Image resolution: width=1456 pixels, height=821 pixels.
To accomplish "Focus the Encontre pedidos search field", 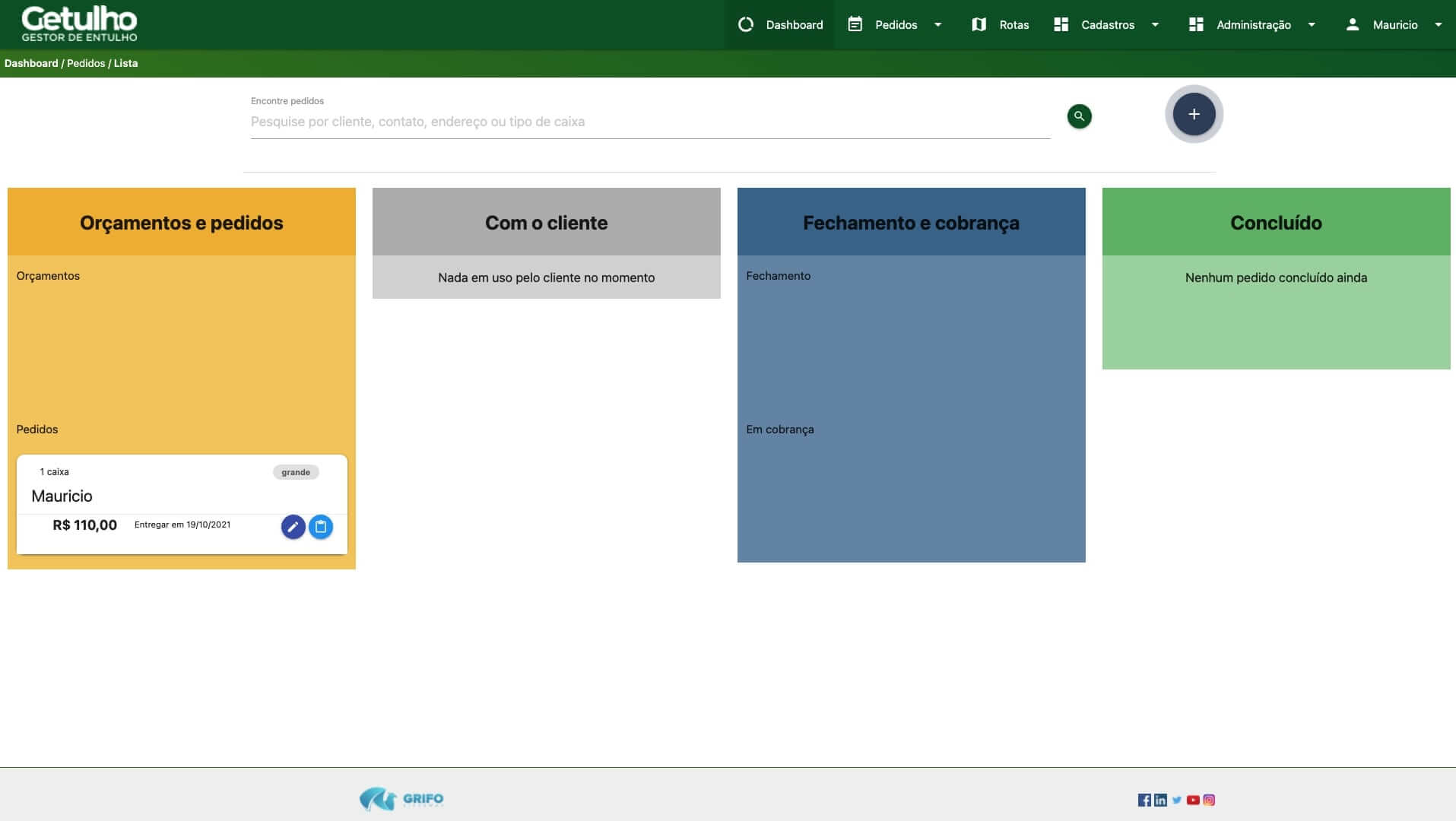I will pyautogui.click(x=650, y=122).
